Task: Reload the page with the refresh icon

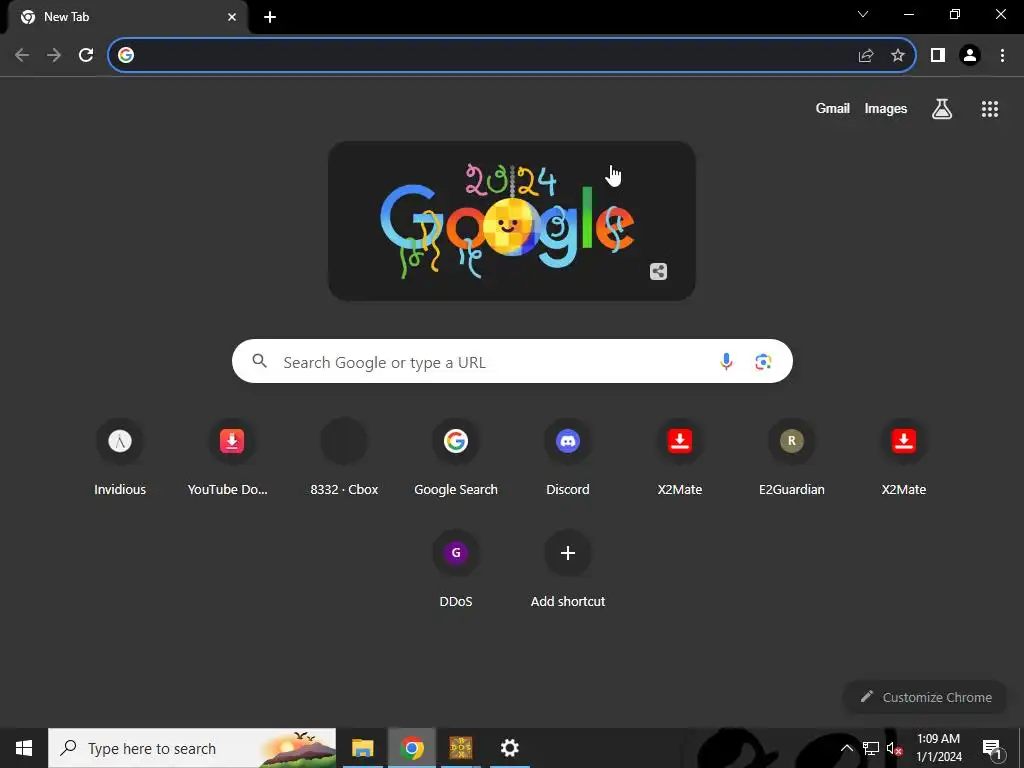Action: point(86,55)
